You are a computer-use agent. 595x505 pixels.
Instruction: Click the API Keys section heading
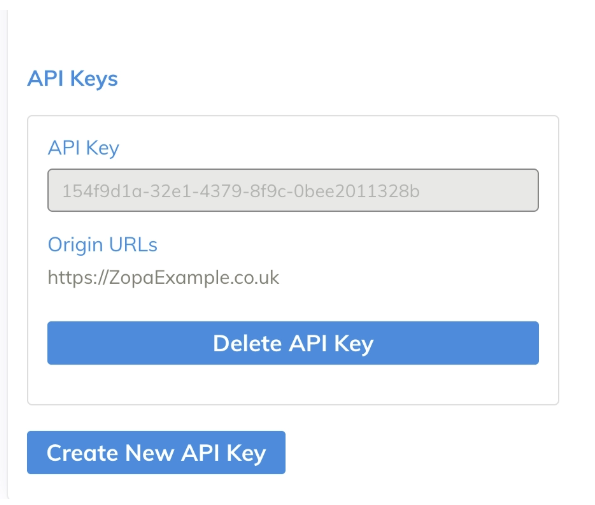tap(72, 79)
